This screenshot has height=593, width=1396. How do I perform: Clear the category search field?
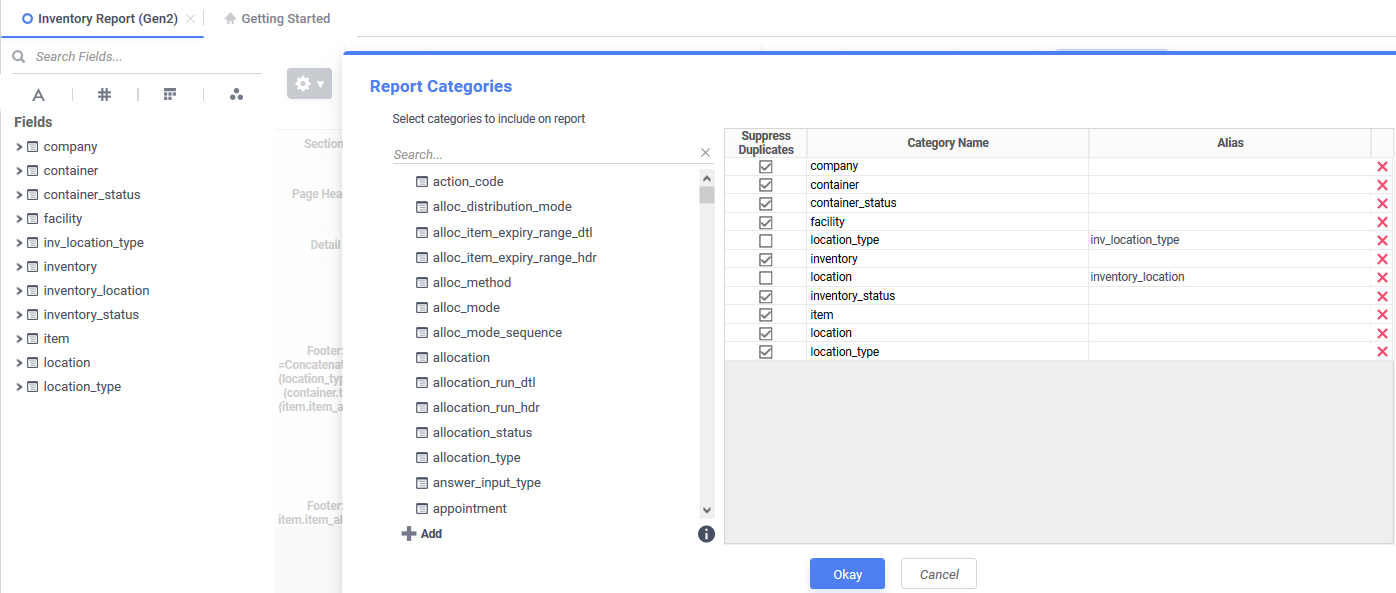(x=705, y=153)
